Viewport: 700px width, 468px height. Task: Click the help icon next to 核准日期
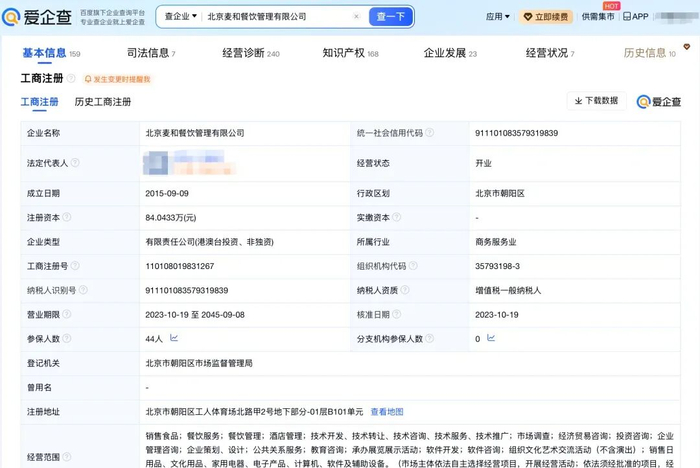(396, 314)
